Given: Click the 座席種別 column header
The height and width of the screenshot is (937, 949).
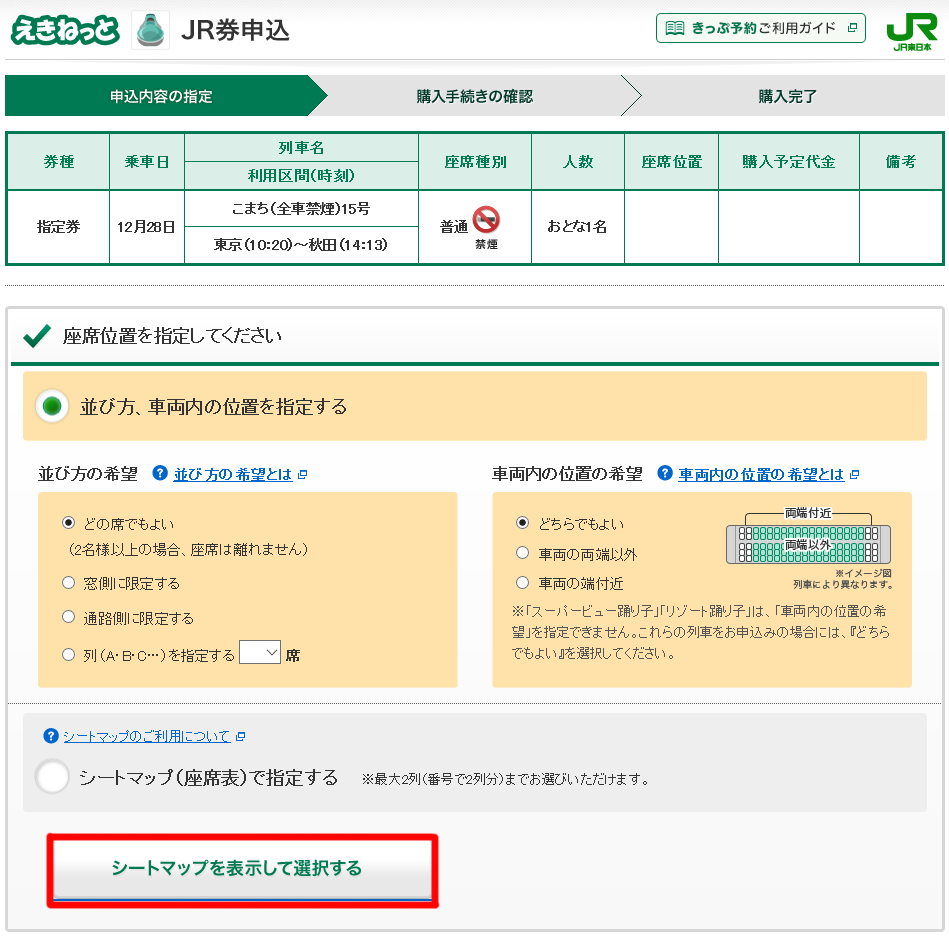Looking at the screenshot, I should (475, 162).
